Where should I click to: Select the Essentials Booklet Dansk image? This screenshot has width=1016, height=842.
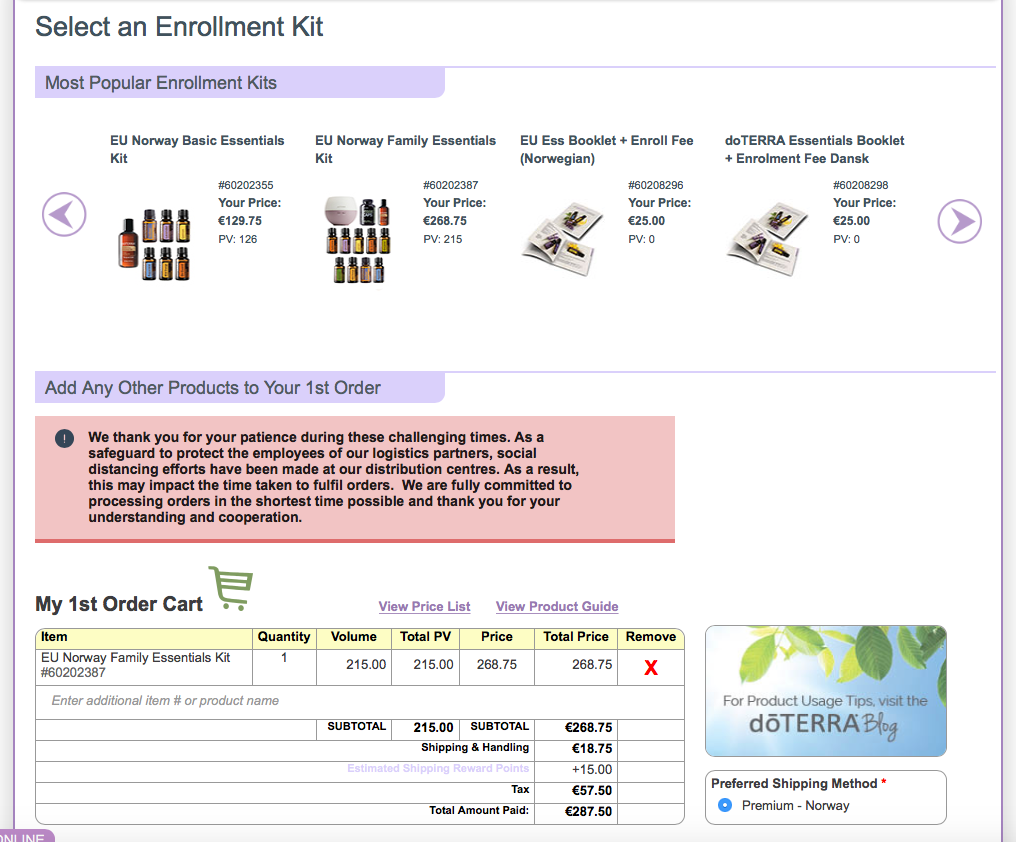point(767,239)
